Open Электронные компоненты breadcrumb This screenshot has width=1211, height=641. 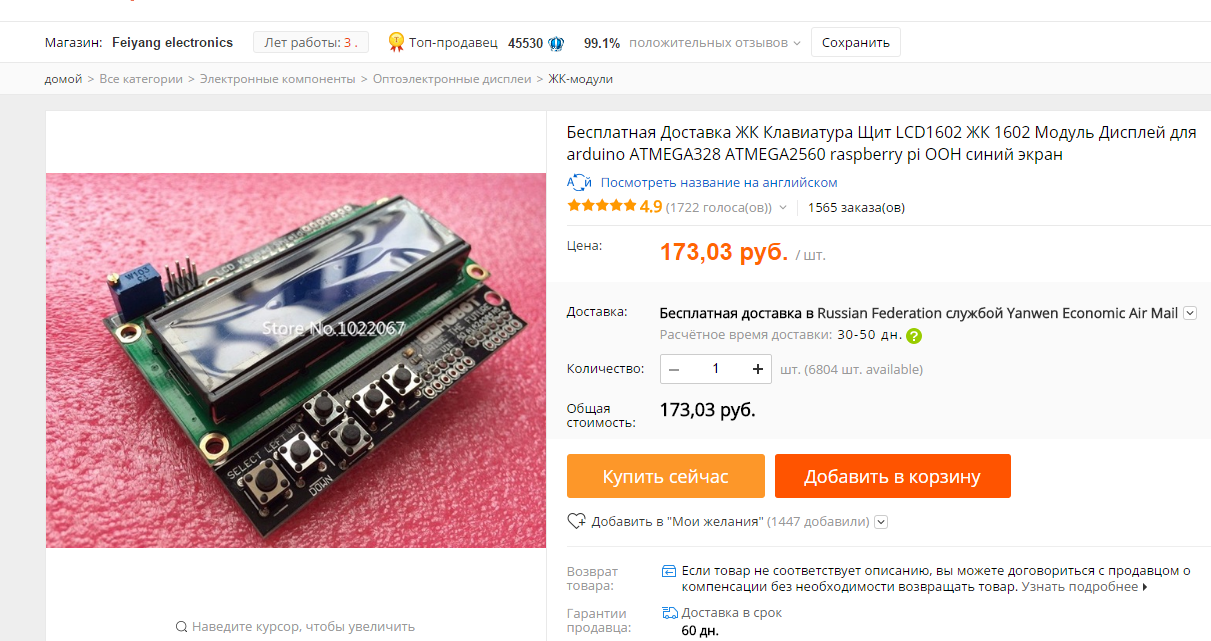pyautogui.click(x=278, y=78)
